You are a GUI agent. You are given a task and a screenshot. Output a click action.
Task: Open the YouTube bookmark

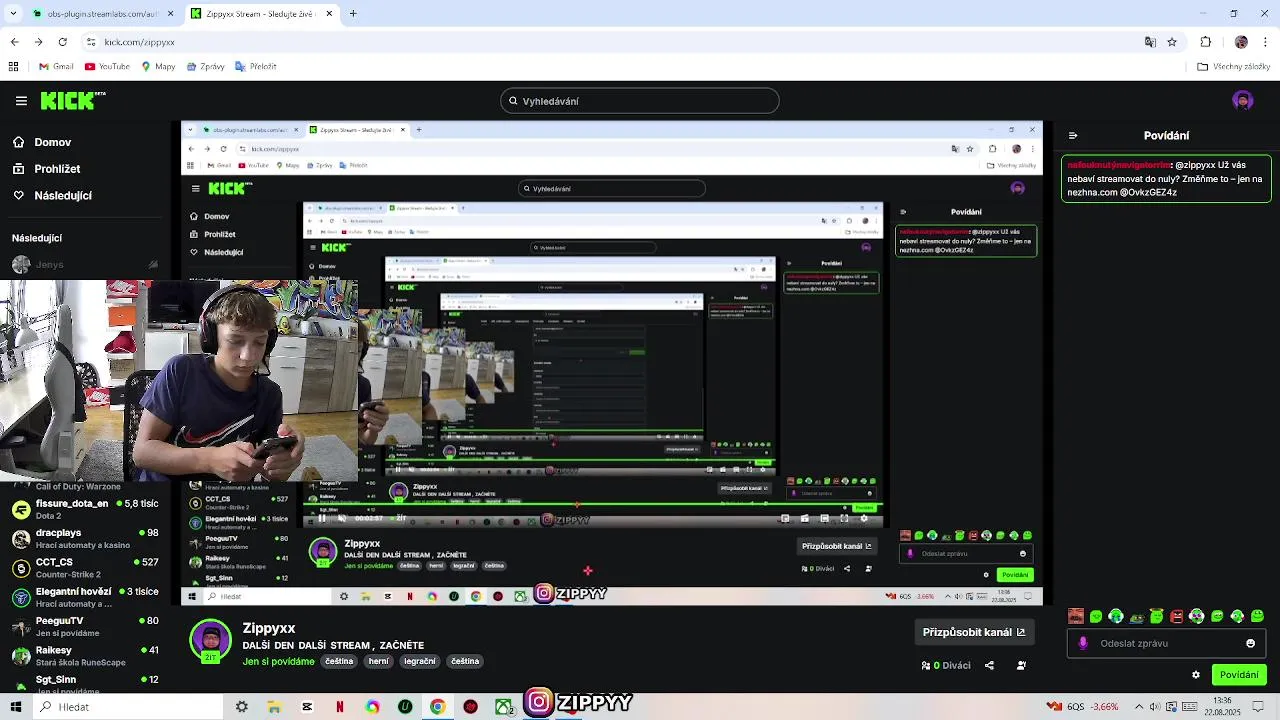click(x=107, y=66)
